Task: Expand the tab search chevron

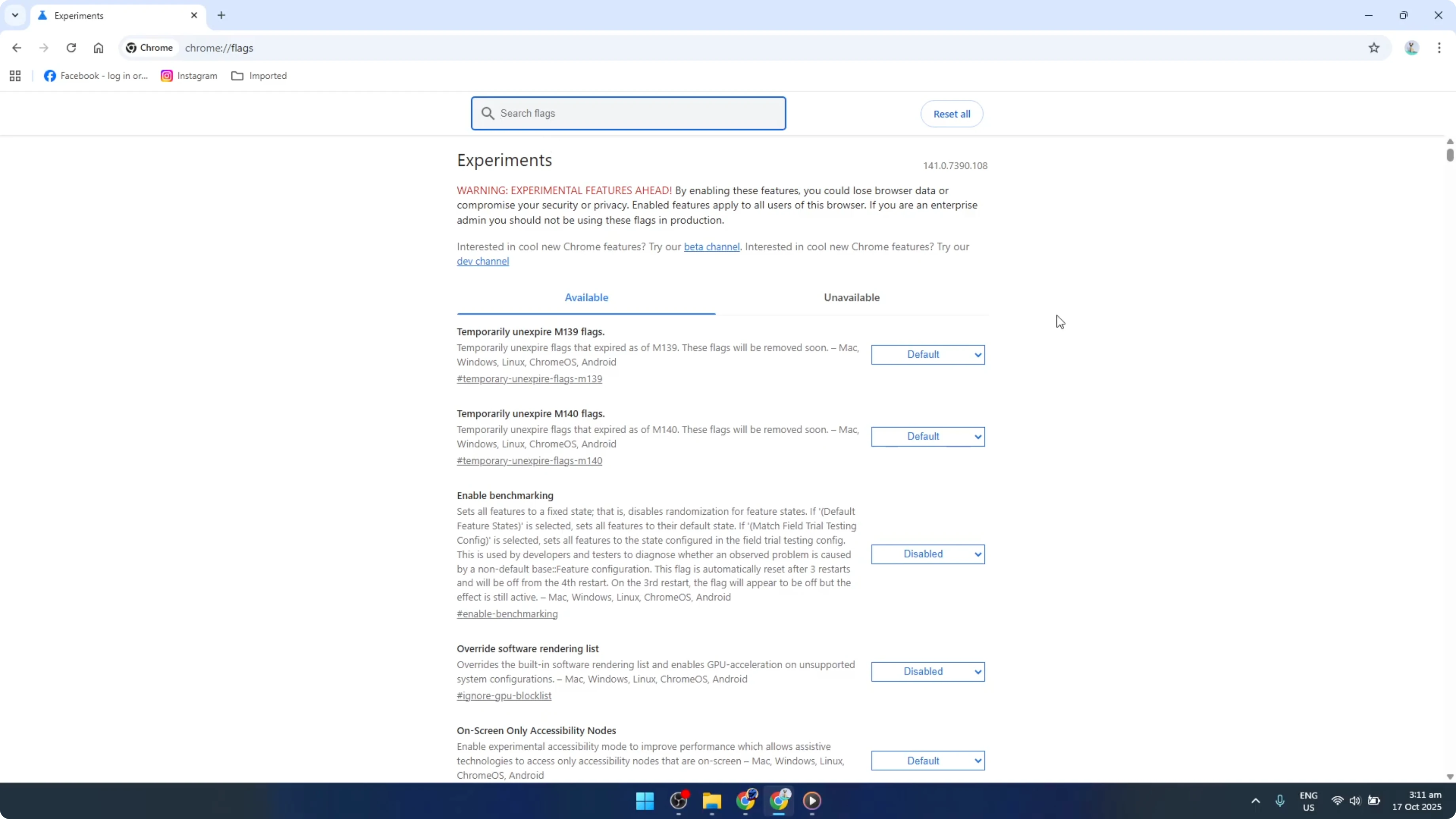Action: click(x=15, y=15)
